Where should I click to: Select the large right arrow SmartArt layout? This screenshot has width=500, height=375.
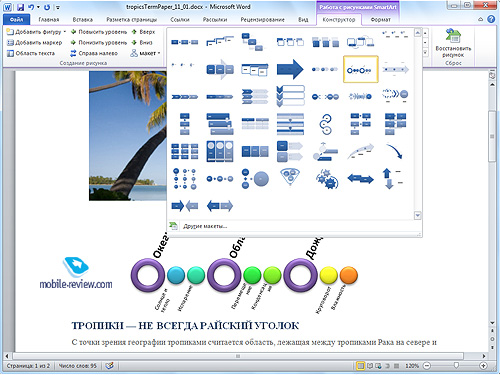pos(290,69)
